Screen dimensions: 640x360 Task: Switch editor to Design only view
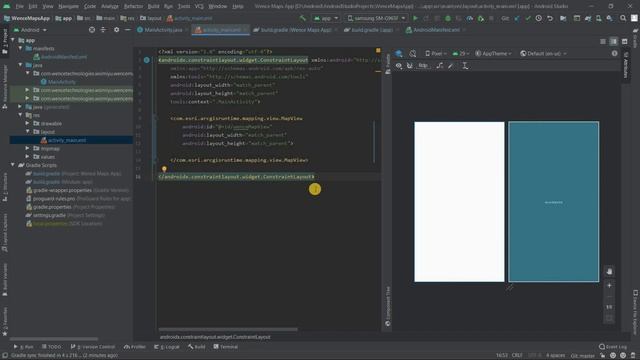624,41
